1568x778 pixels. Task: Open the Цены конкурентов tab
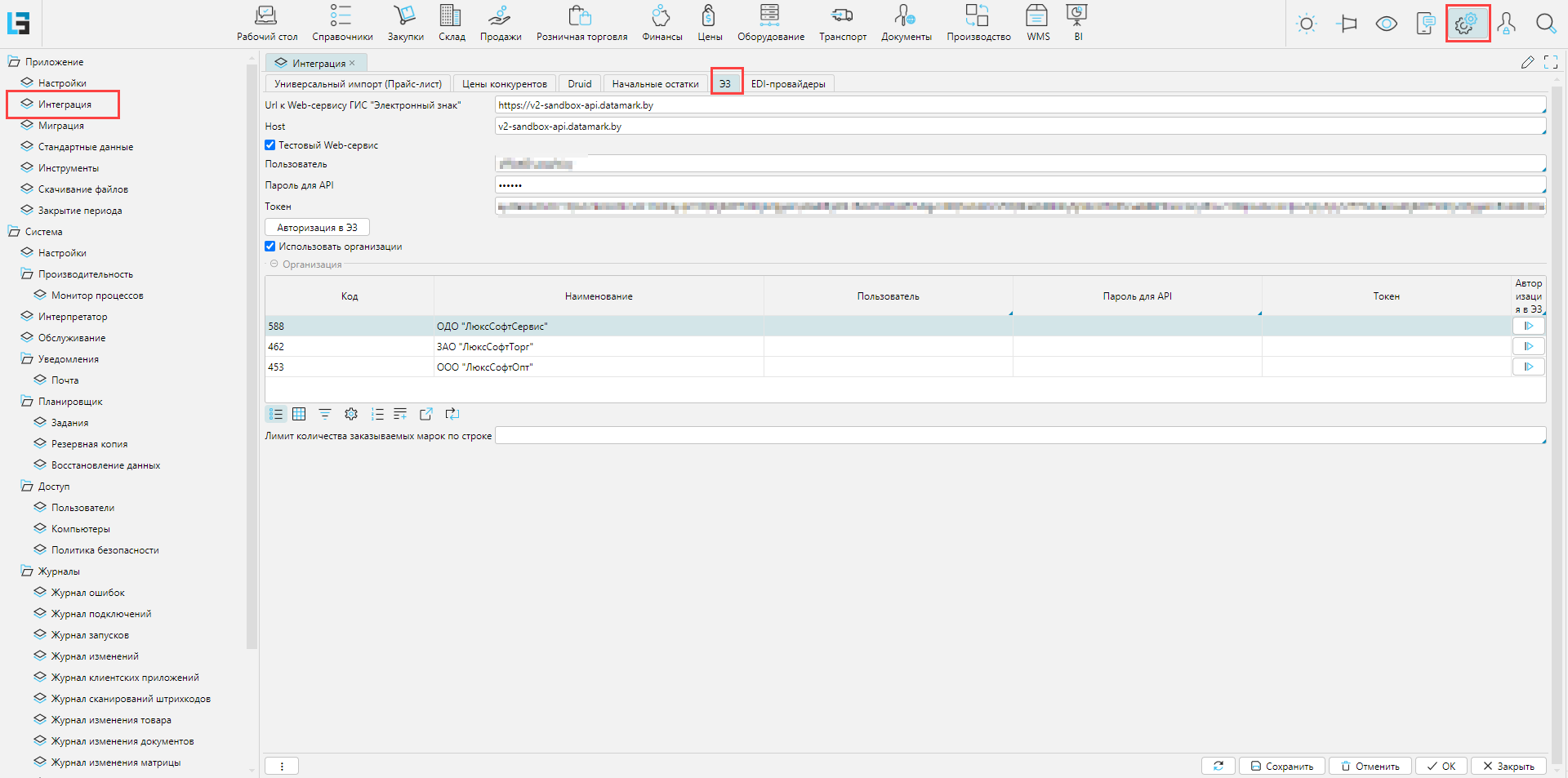pyautogui.click(x=504, y=84)
